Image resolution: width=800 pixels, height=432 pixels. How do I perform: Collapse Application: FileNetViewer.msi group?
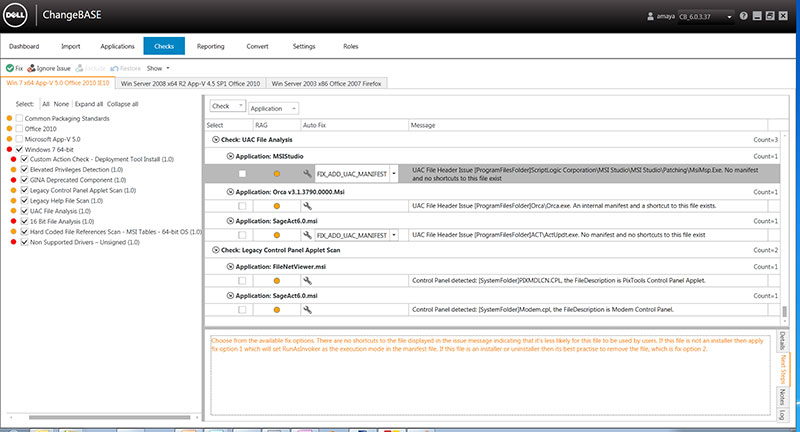(x=230, y=267)
